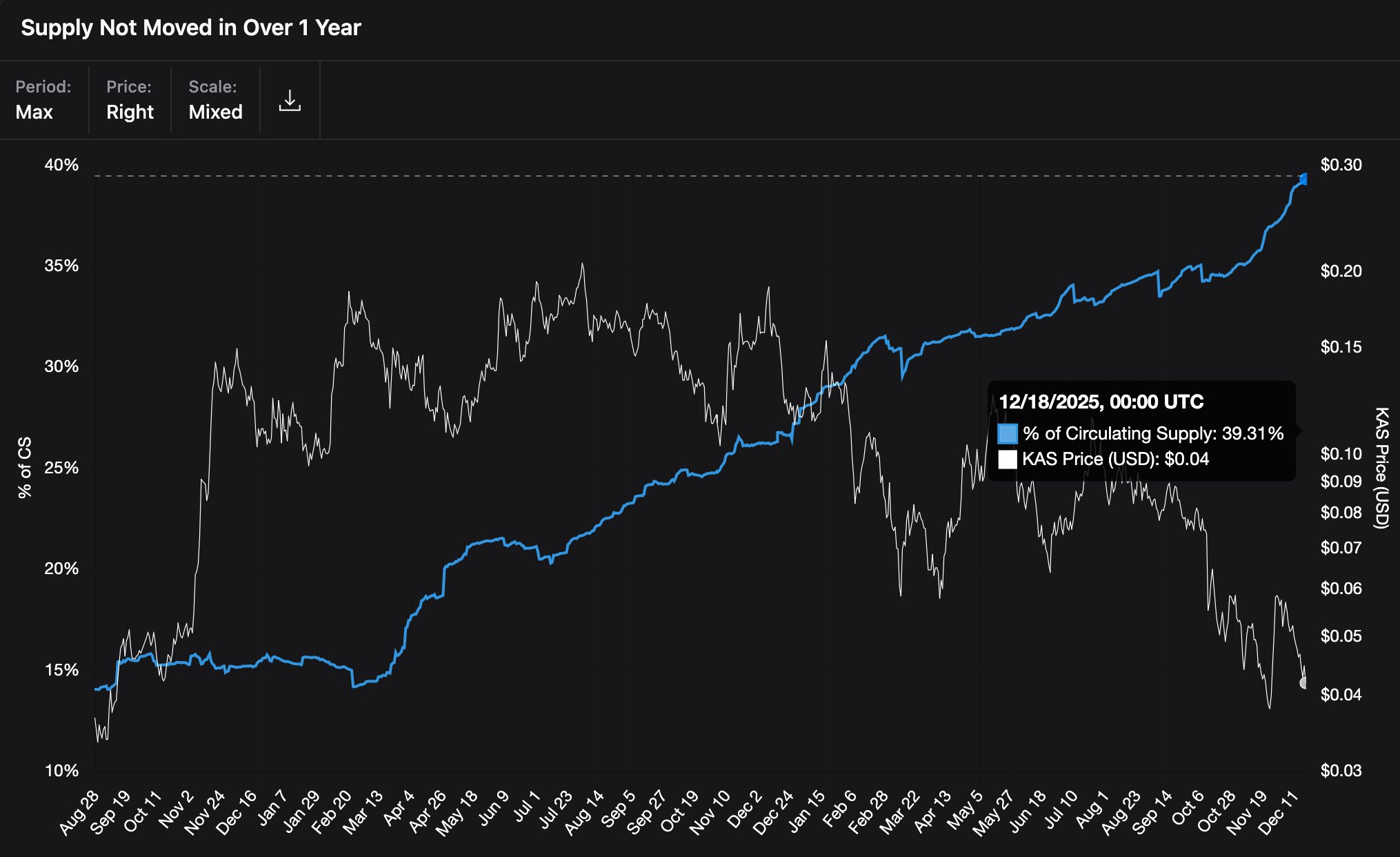Click the 40% left axis label
Screen dimensions: 1400x857
tap(61, 165)
